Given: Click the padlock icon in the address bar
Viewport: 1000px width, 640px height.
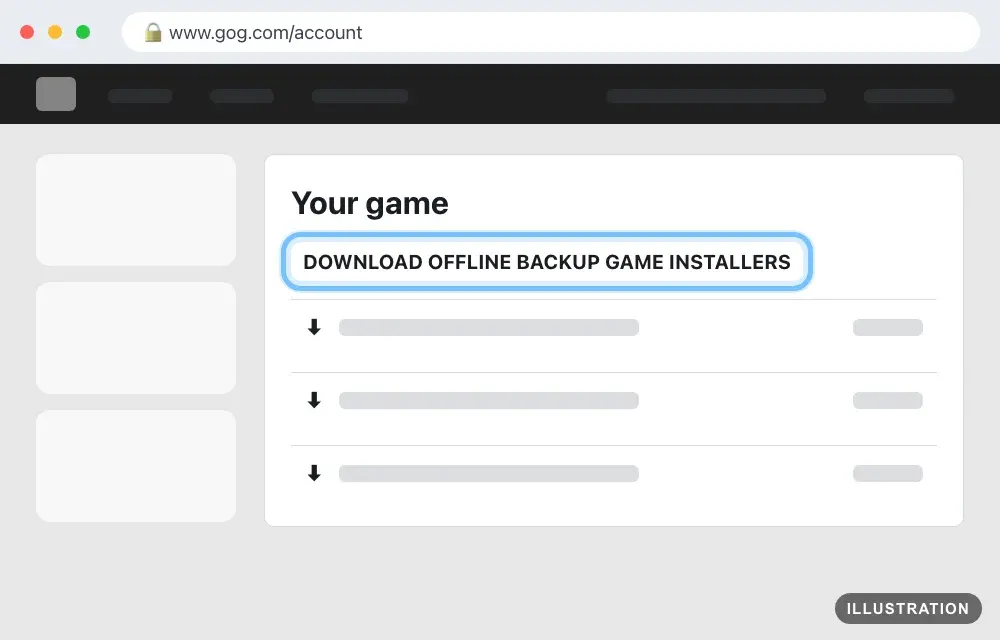Looking at the screenshot, I should click(x=152, y=32).
